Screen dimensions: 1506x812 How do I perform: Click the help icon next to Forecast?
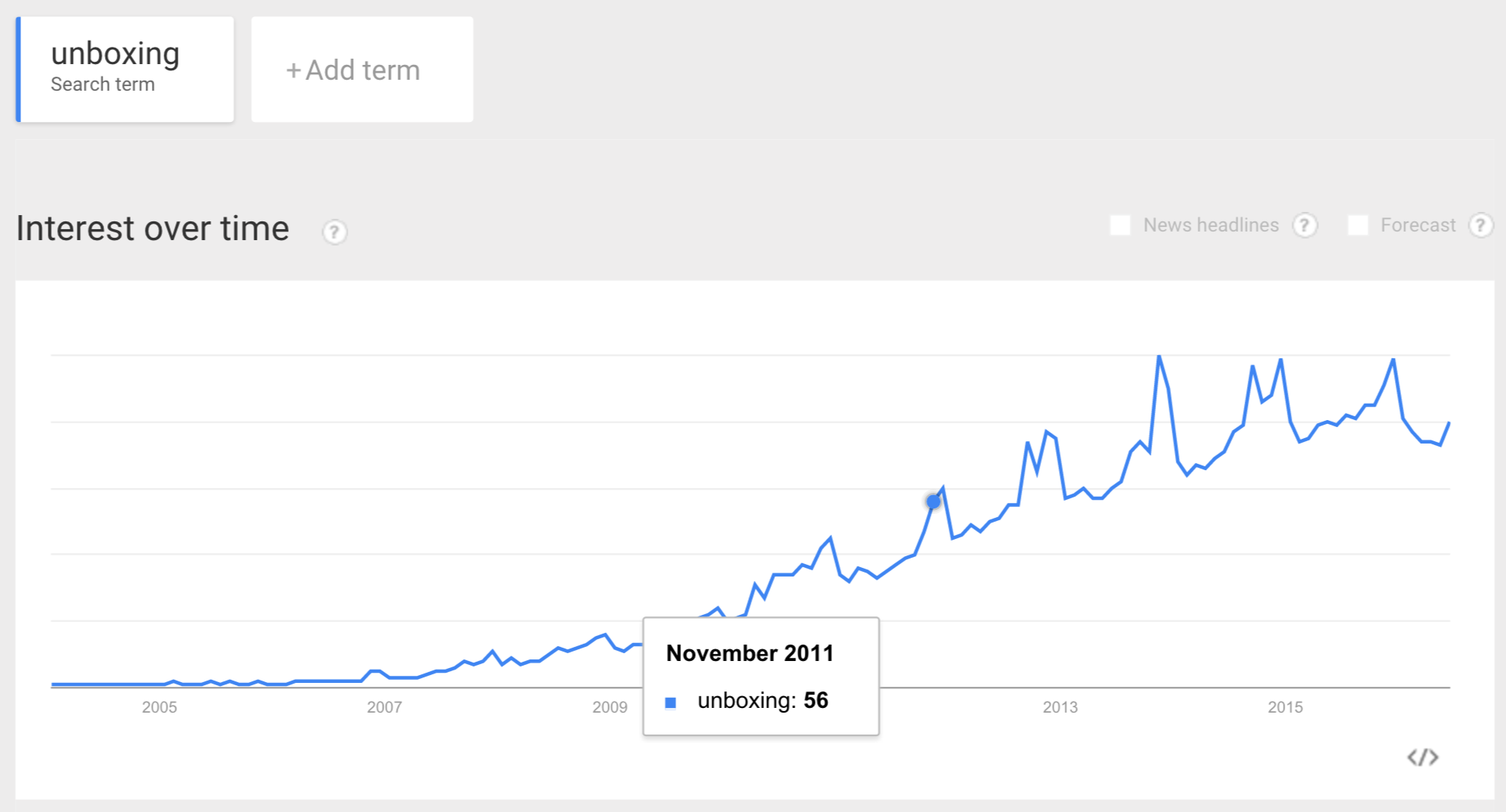(1479, 225)
